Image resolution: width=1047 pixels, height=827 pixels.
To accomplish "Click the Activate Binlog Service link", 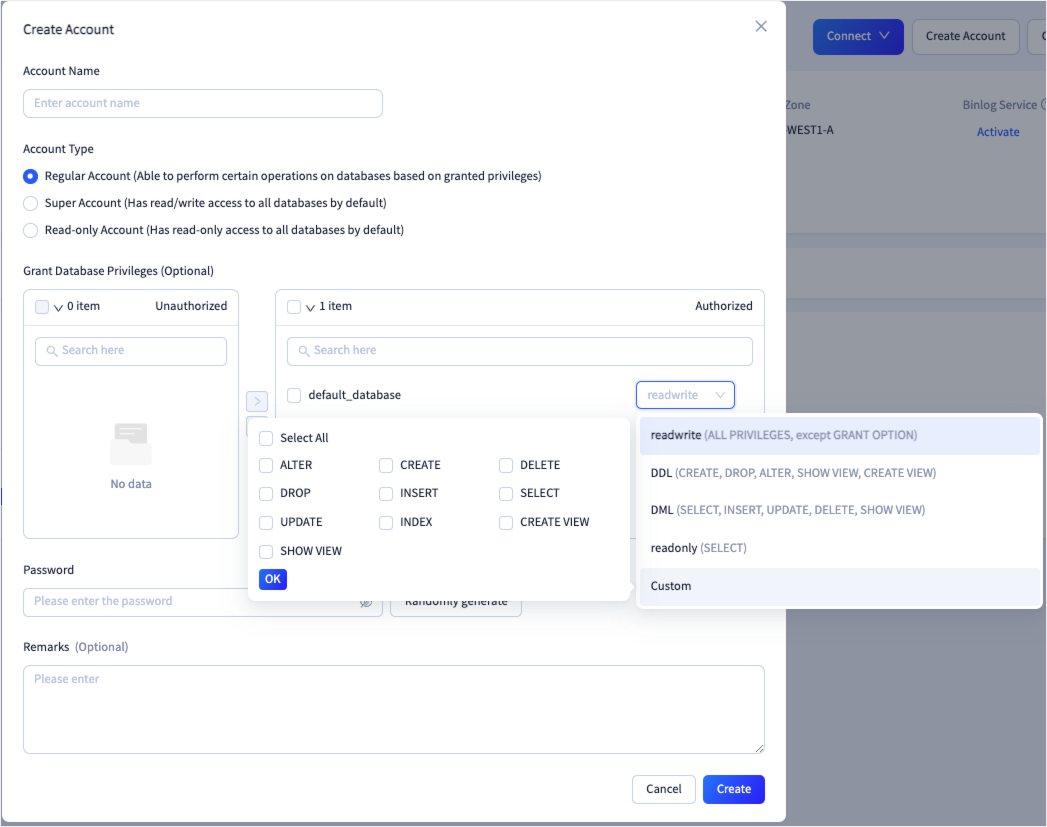I will pos(997,132).
